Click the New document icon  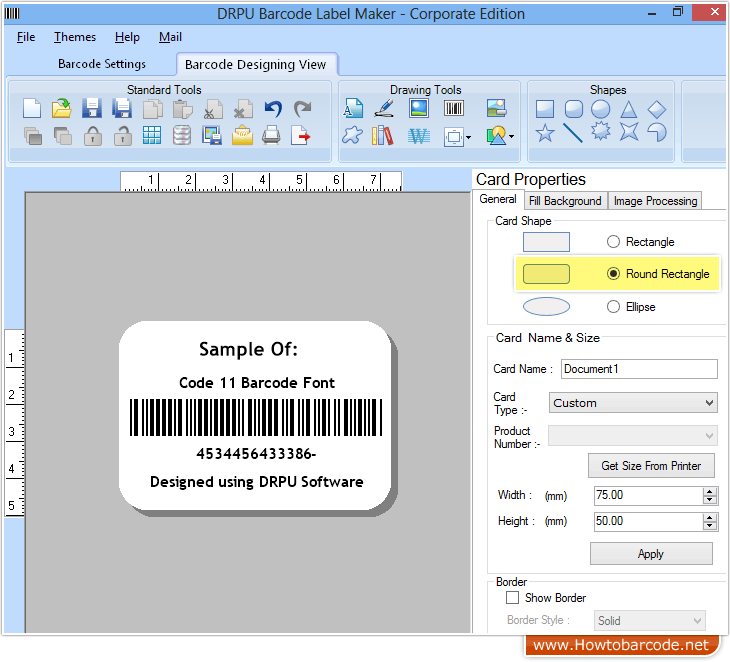coord(32,109)
